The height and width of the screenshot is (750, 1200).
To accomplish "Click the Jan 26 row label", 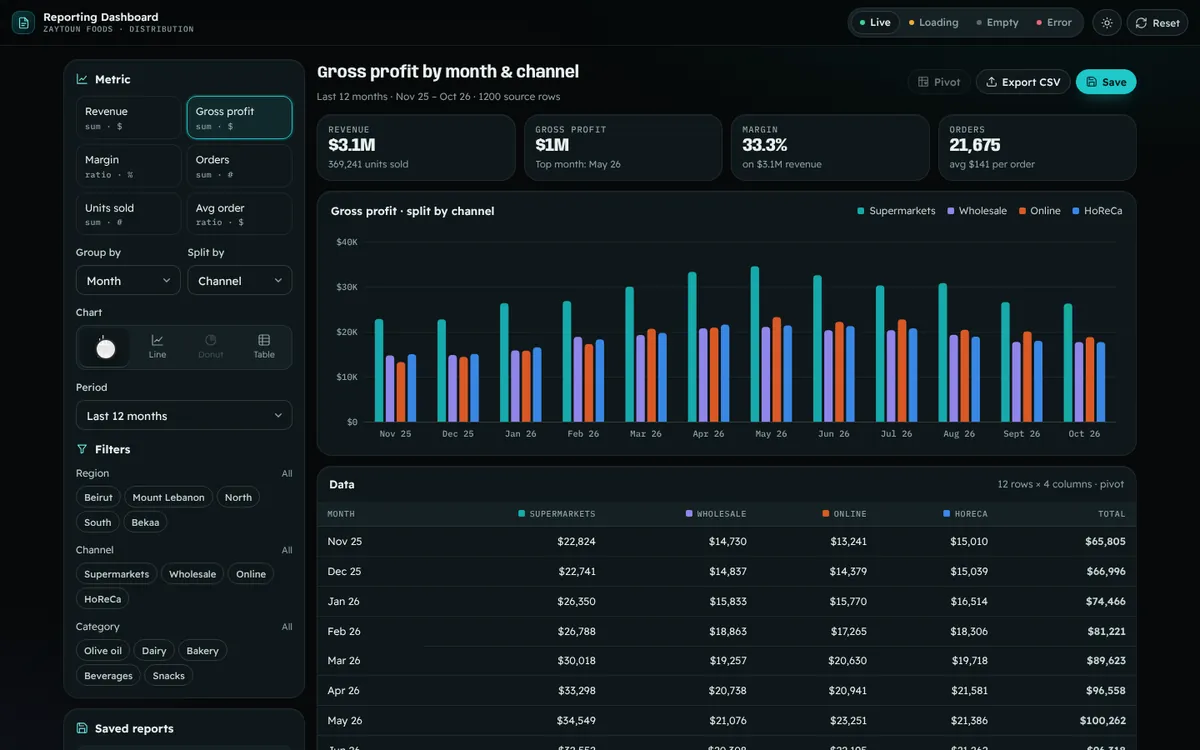I will [x=344, y=601].
